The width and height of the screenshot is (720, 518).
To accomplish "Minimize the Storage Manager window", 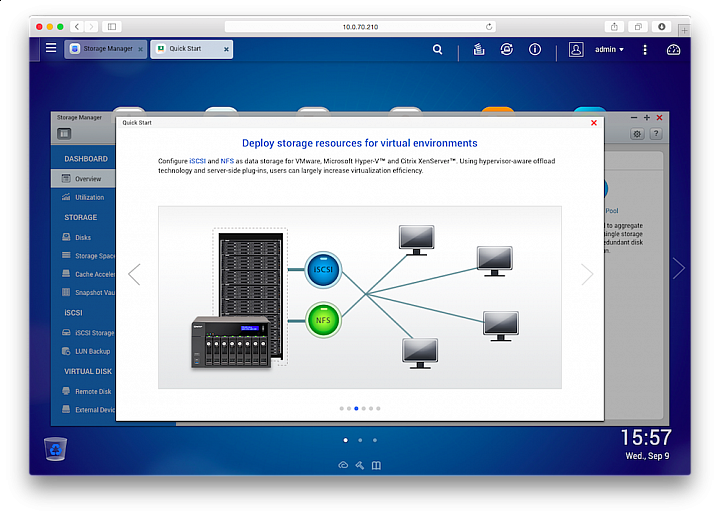I will [x=634, y=118].
